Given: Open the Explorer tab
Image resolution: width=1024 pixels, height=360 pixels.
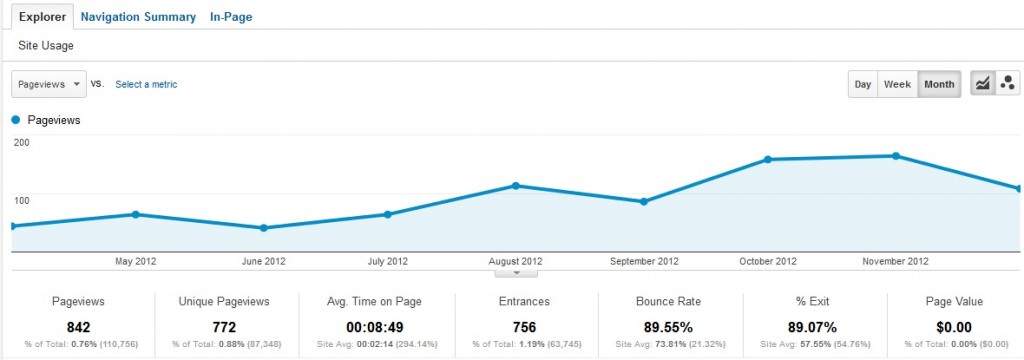Looking at the screenshot, I should (x=42, y=17).
